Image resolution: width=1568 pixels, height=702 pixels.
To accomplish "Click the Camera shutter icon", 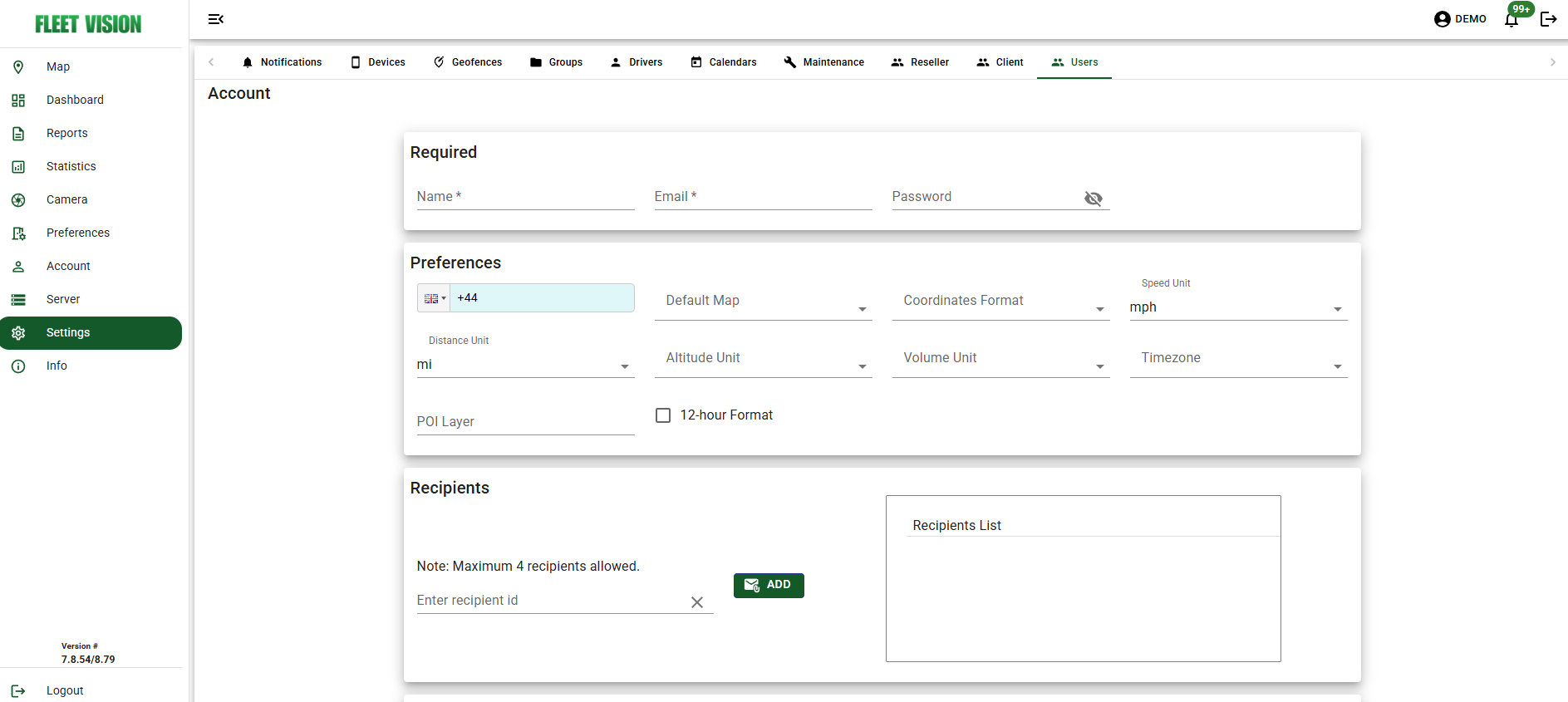I will click(x=18, y=200).
